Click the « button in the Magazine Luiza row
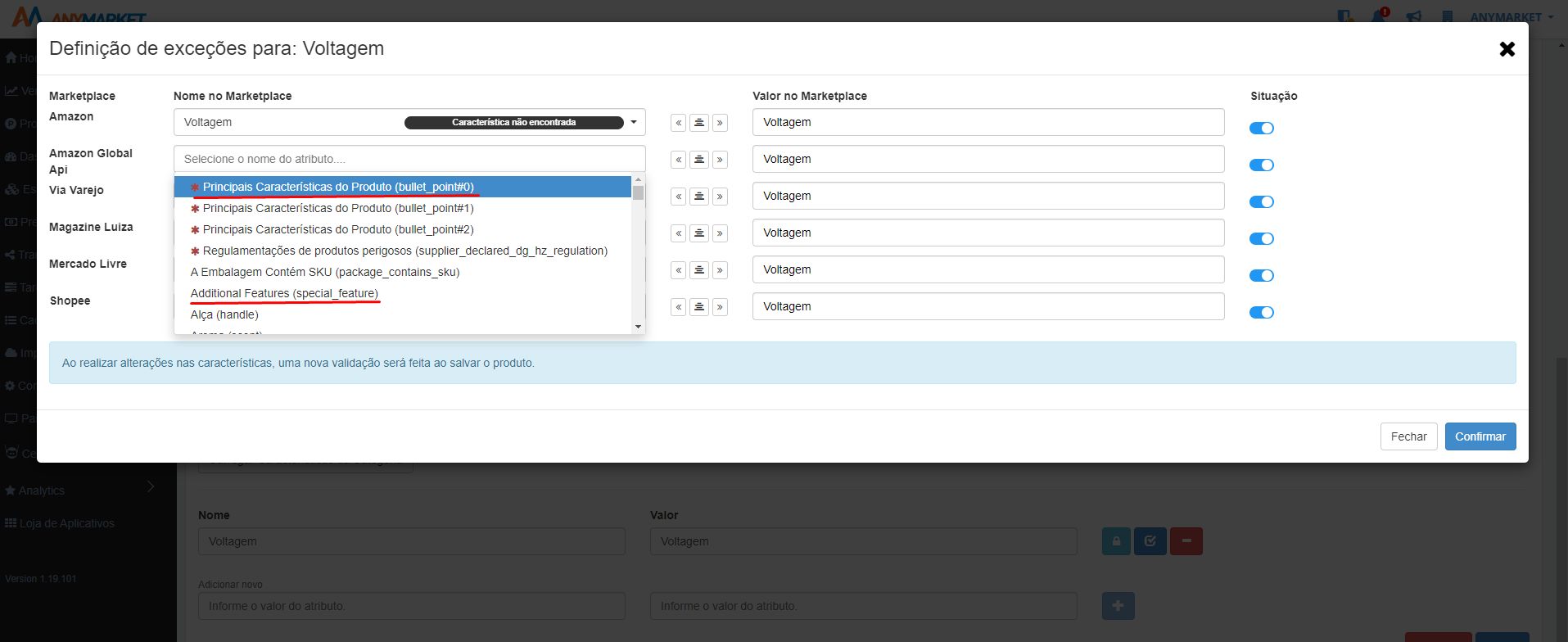 678,233
